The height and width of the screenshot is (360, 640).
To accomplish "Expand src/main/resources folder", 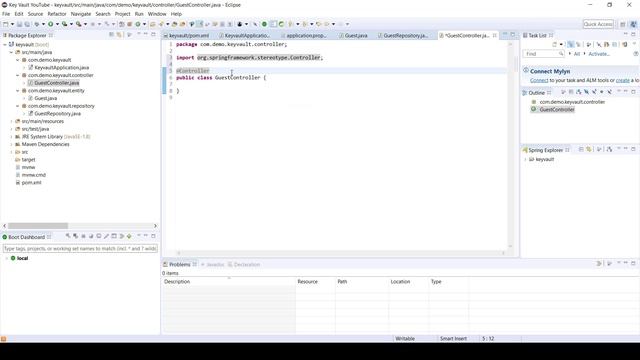I will point(11,122).
